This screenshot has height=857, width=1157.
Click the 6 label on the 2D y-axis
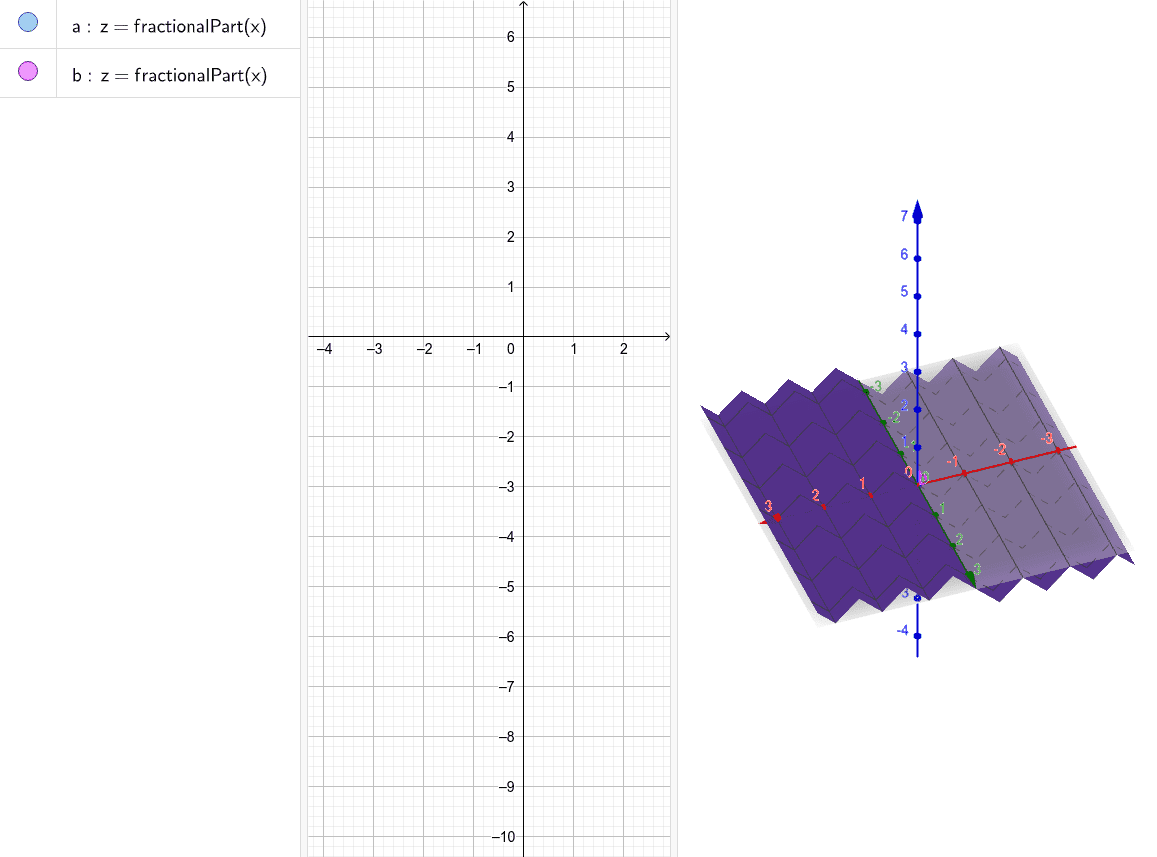coord(511,37)
